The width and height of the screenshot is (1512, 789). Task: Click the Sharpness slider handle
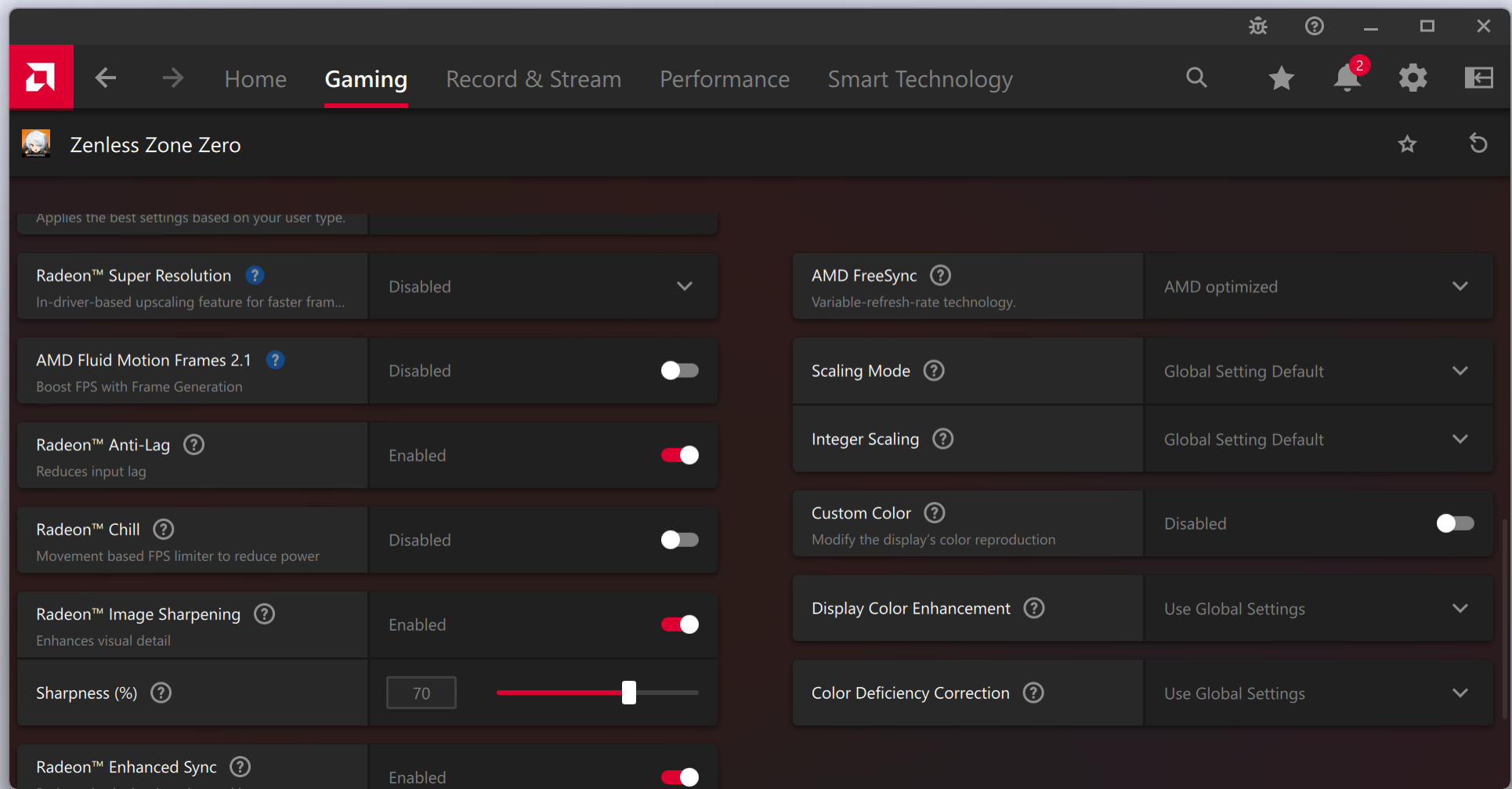629,693
